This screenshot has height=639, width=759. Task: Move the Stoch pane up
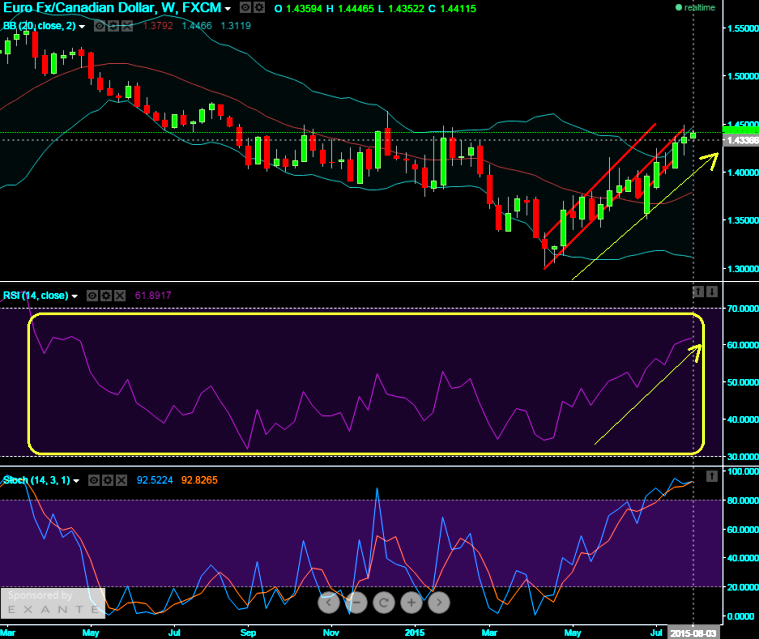tap(712, 476)
